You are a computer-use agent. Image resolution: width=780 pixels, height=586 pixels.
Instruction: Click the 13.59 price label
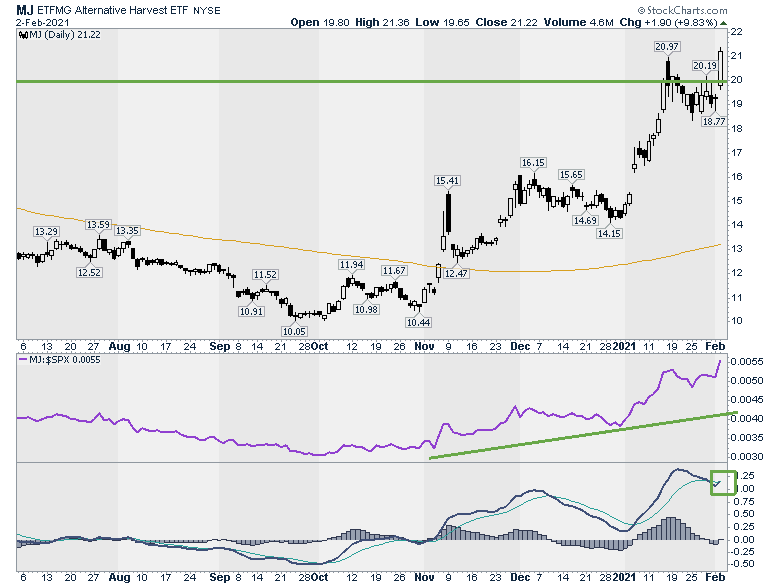click(98, 225)
